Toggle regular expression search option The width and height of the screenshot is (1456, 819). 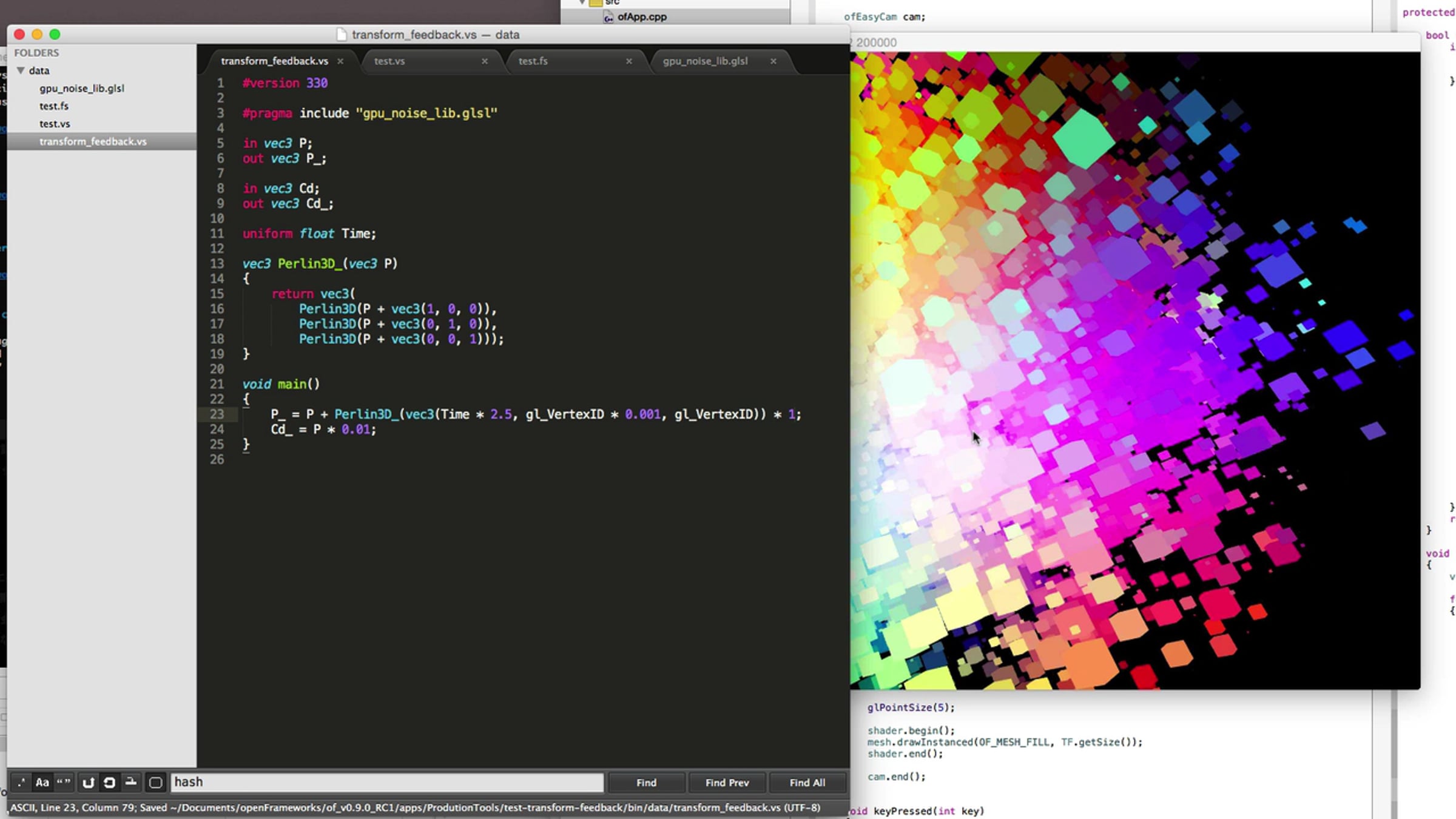(21, 783)
